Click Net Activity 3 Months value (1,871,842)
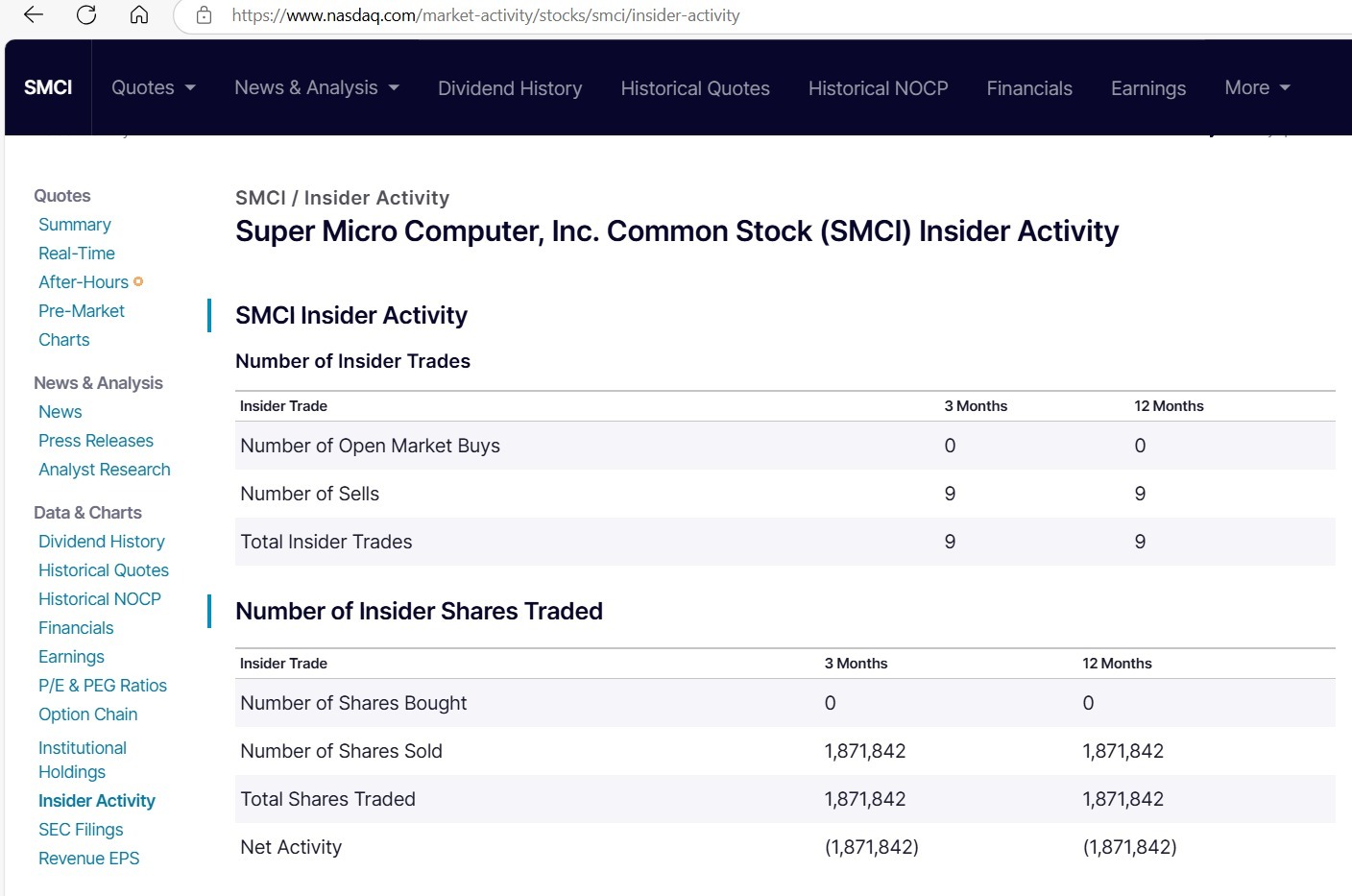This screenshot has width=1352, height=896. 872,847
